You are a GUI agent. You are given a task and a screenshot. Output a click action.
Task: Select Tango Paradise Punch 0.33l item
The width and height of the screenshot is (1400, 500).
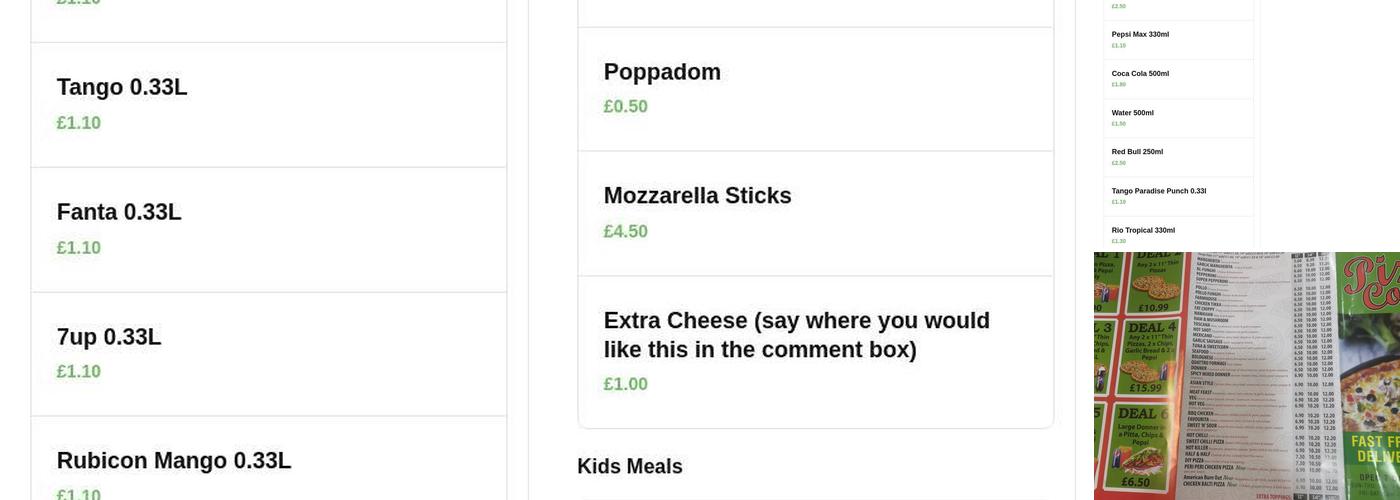(1178, 195)
